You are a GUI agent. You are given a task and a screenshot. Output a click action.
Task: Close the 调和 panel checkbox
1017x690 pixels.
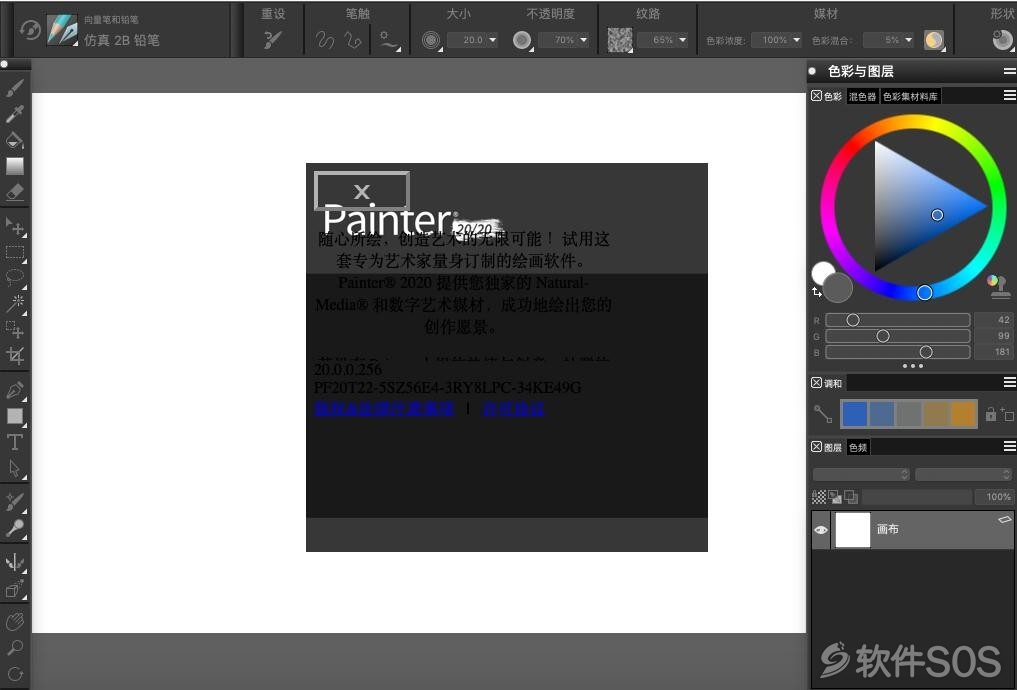(x=817, y=383)
